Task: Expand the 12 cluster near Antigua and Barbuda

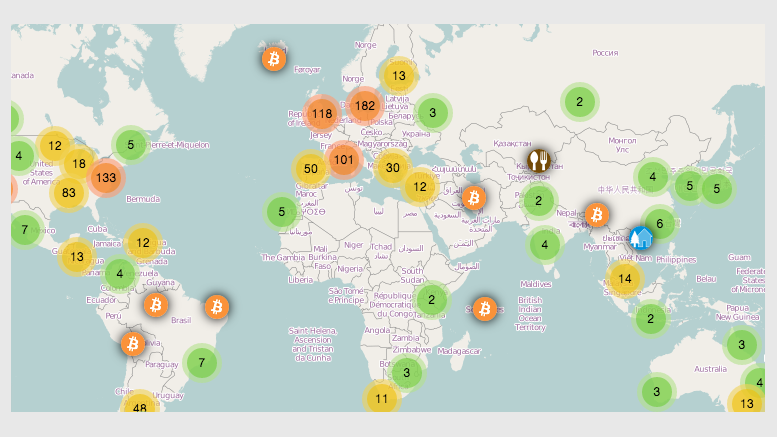Action: pyautogui.click(x=143, y=243)
